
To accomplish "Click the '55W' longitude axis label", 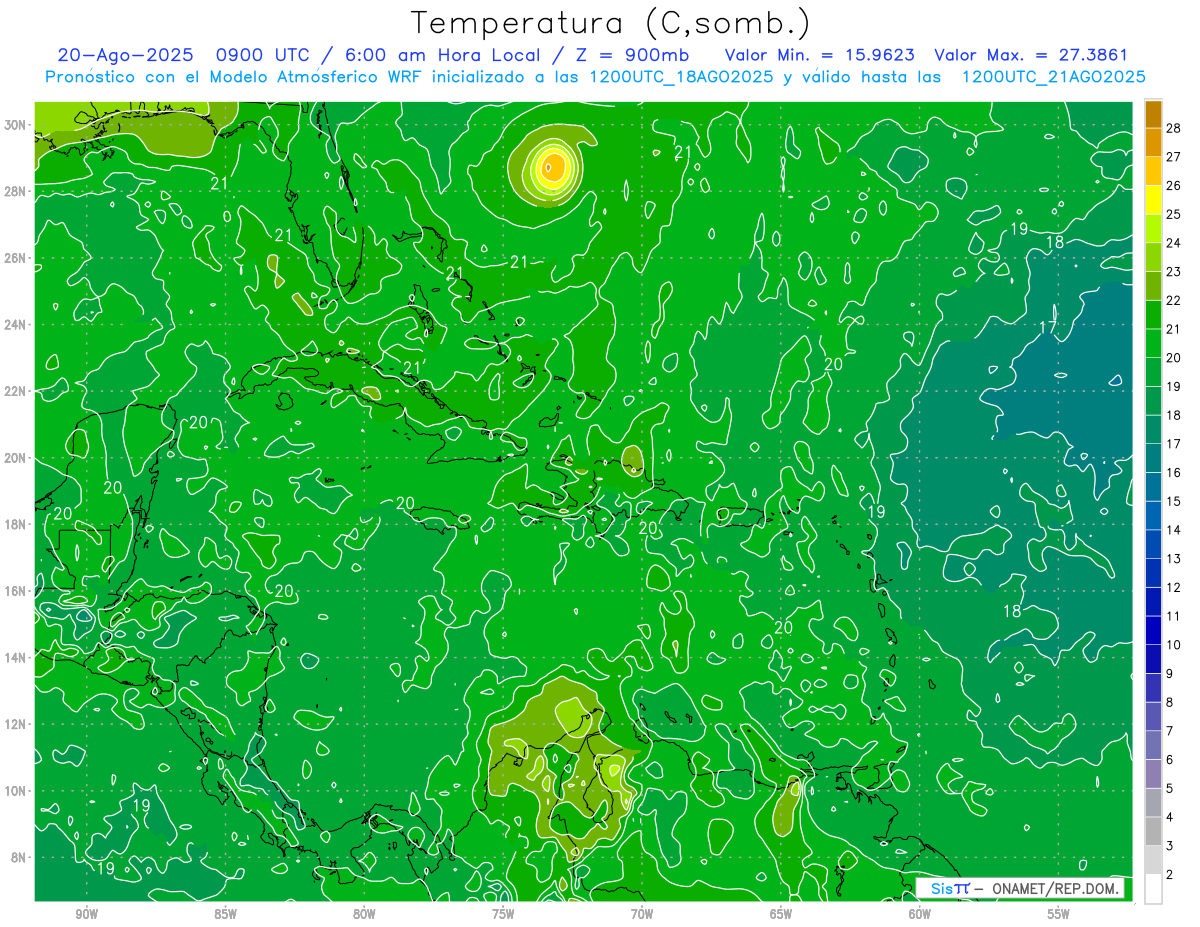I will click(x=1059, y=914).
